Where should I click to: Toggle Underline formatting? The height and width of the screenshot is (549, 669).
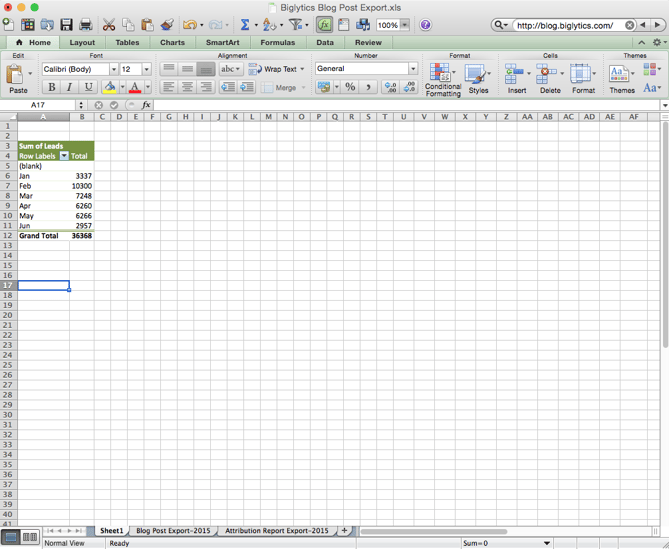(x=88, y=87)
